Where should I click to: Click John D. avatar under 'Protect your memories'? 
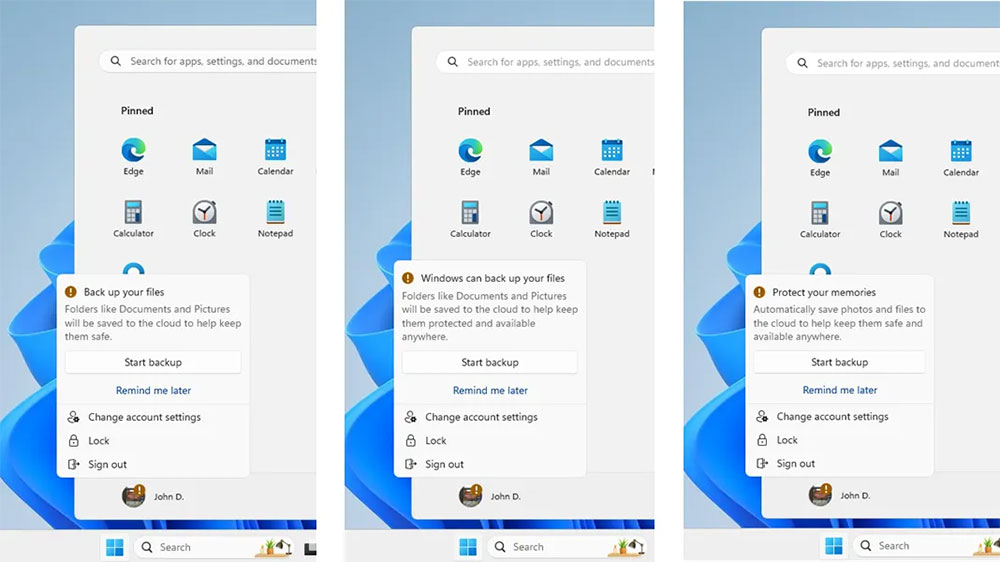click(x=820, y=494)
